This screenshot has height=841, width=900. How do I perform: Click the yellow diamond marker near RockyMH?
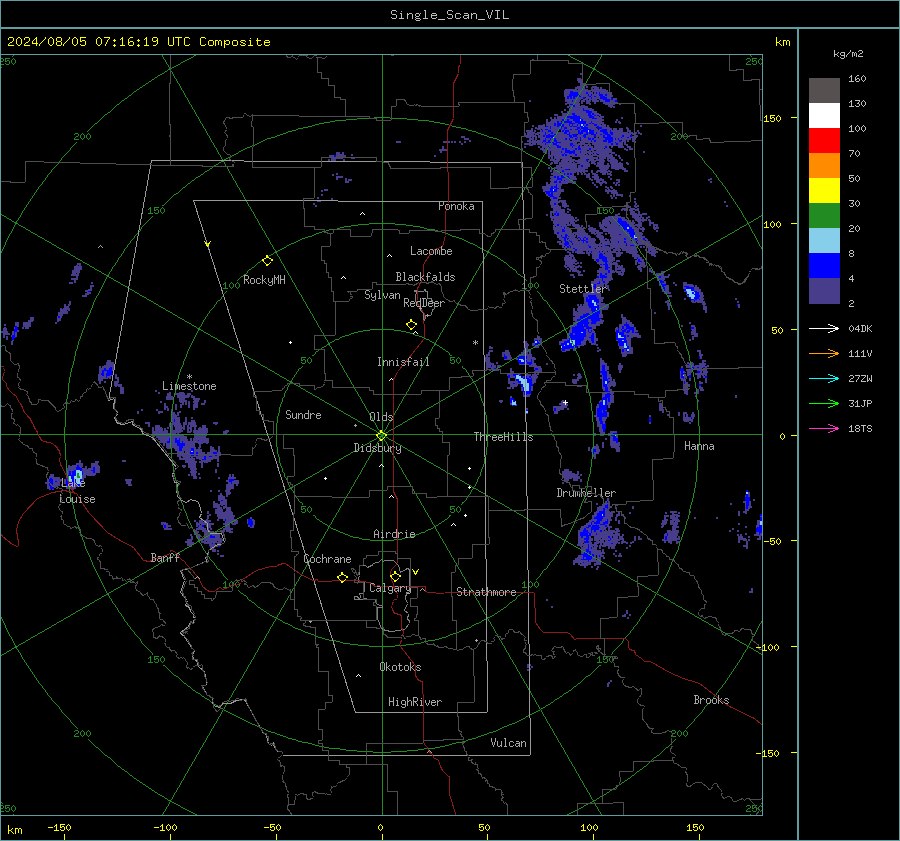pos(267,261)
